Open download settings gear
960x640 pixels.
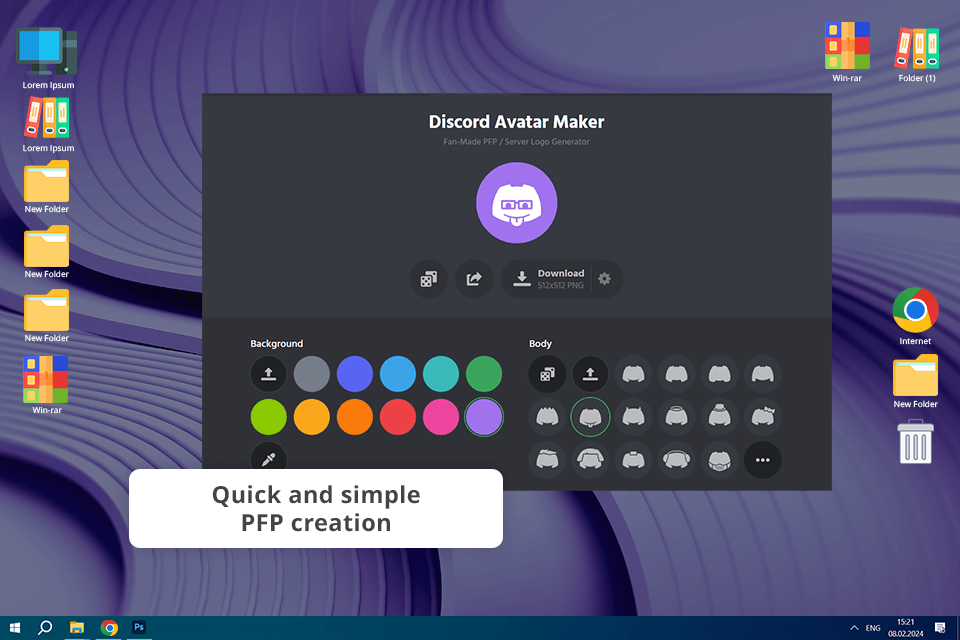point(605,279)
